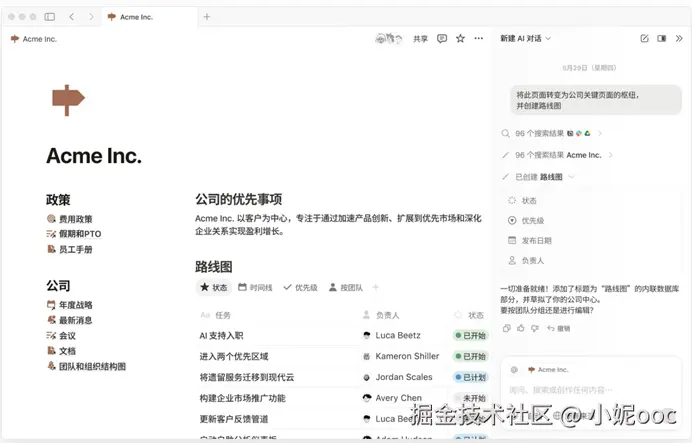Open the 员工手册 page link
The width and height of the screenshot is (692, 443).
click(70, 249)
